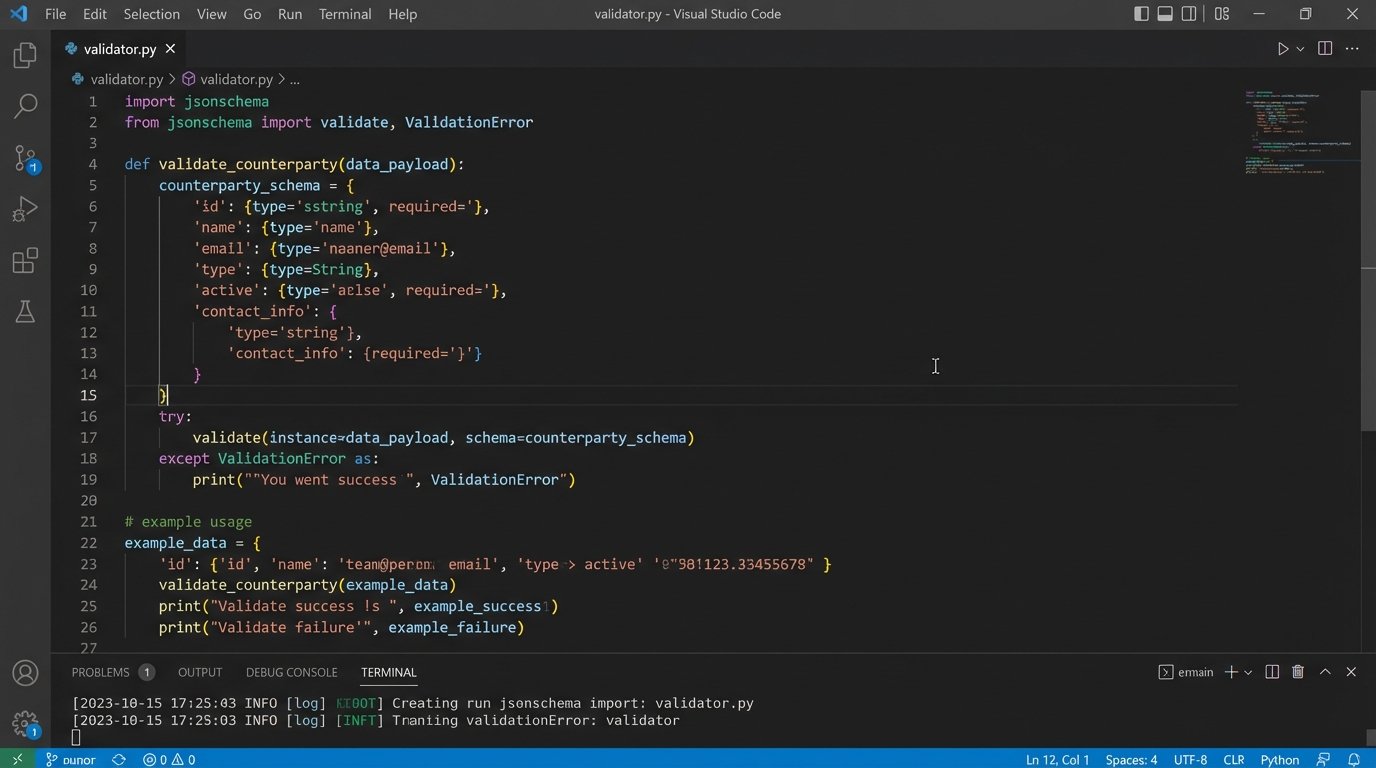The height and width of the screenshot is (768, 1376).
Task: Open the dropdown next to Run Python File
Action: click(1301, 49)
